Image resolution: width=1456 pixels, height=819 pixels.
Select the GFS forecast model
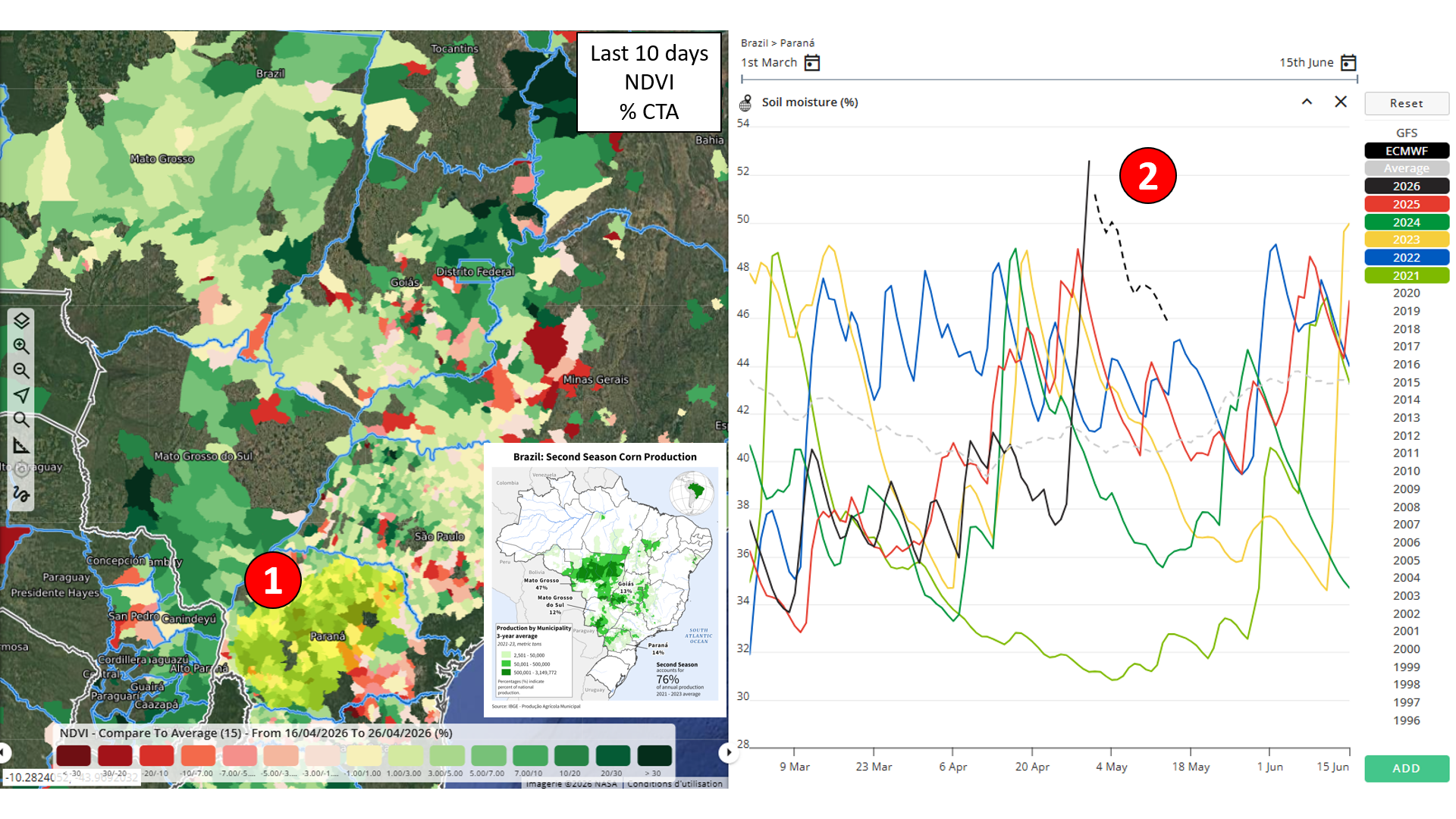pyautogui.click(x=1406, y=133)
